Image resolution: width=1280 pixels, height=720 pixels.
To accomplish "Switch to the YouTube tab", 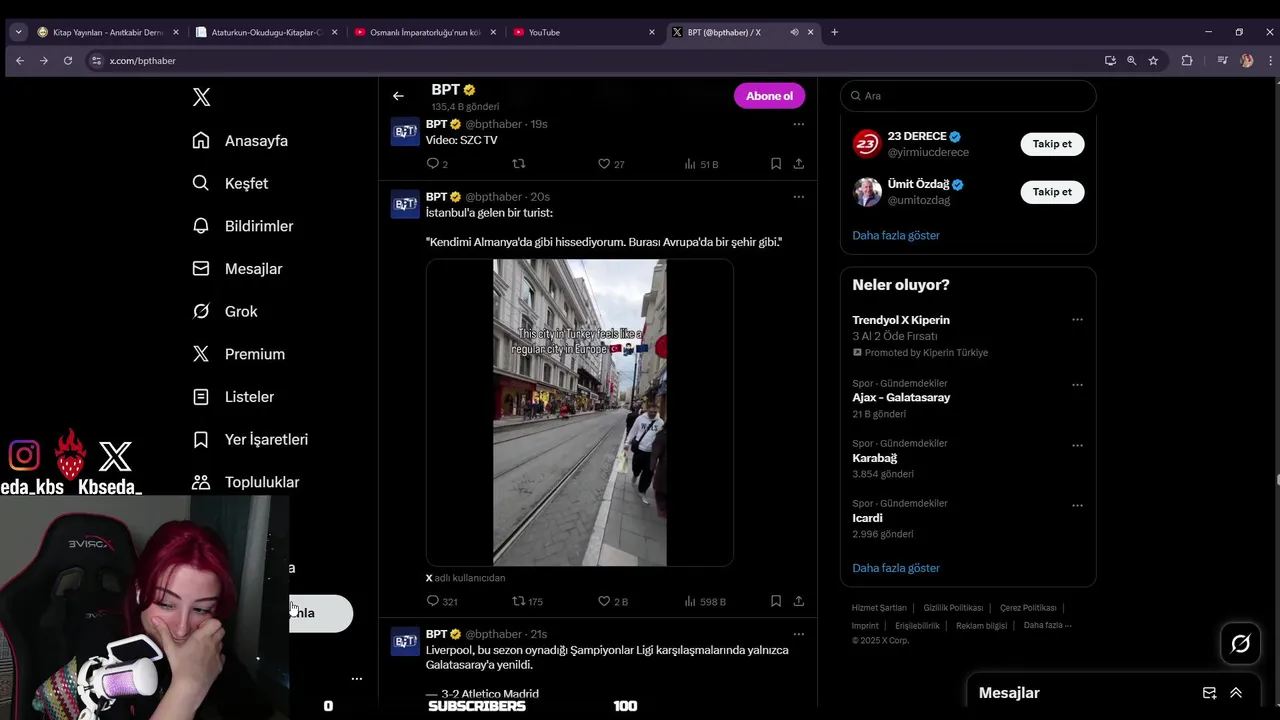I will (586, 32).
